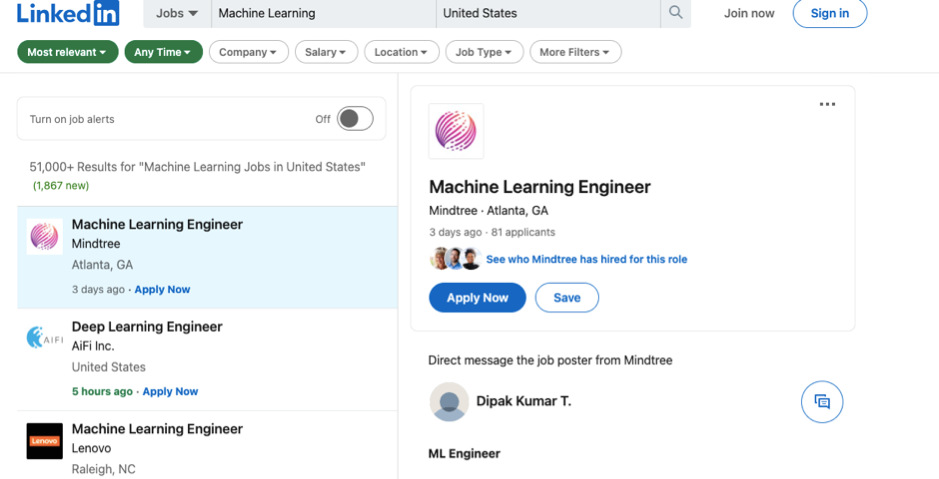The width and height of the screenshot is (939, 479).
Task: Click the Mindtree logo in results list
Action: pyautogui.click(x=45, y=237)
